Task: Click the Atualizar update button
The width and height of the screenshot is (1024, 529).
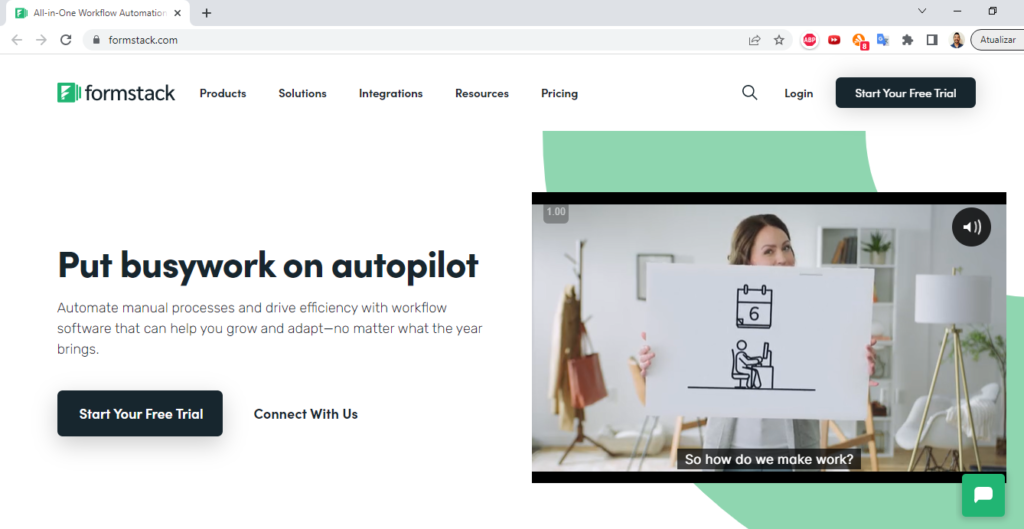Action: (x=997, y=40)
